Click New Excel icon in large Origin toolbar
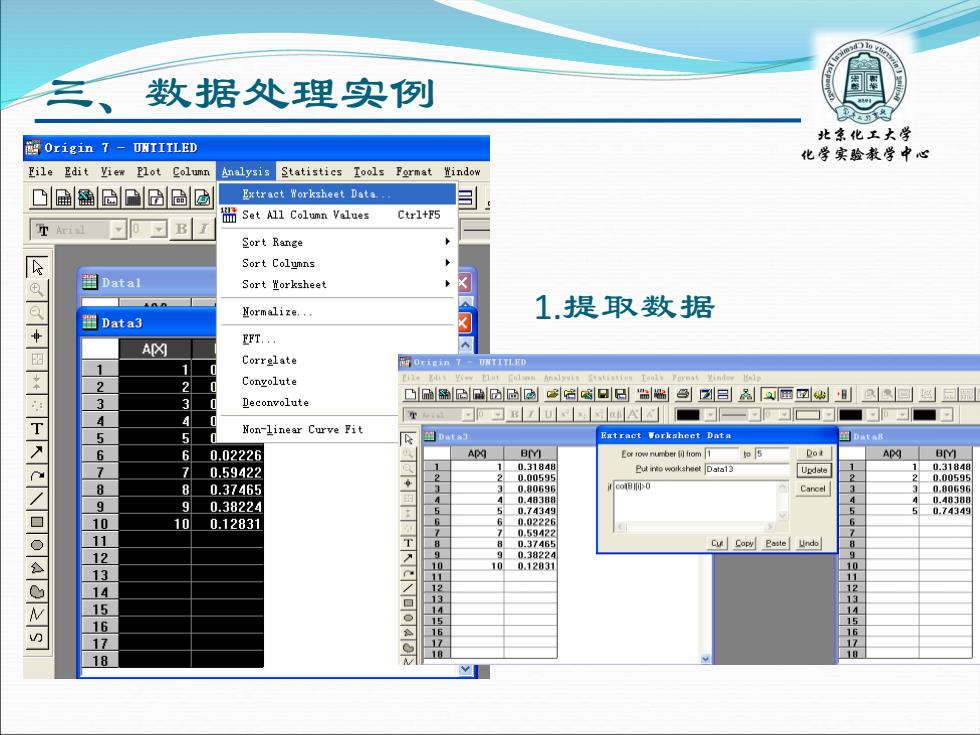Image resolution: width=980 pixels, height=735 pixels. pos(86,198)
